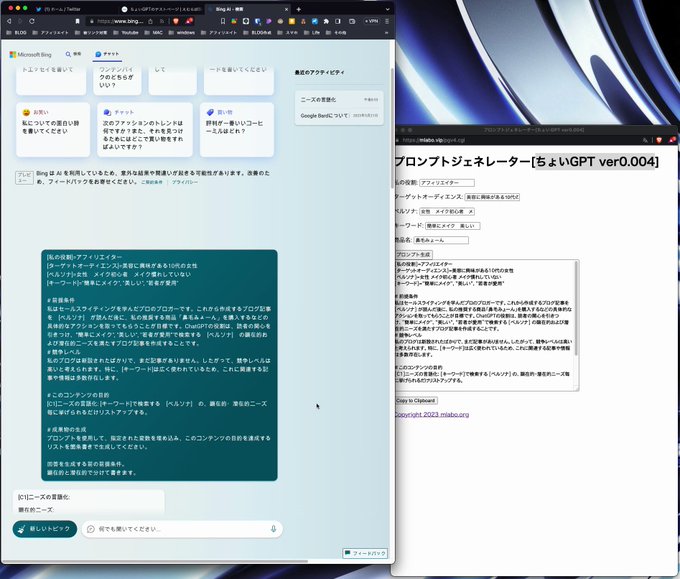Open recent activity ニーズの言語化

tap(339, 100)
